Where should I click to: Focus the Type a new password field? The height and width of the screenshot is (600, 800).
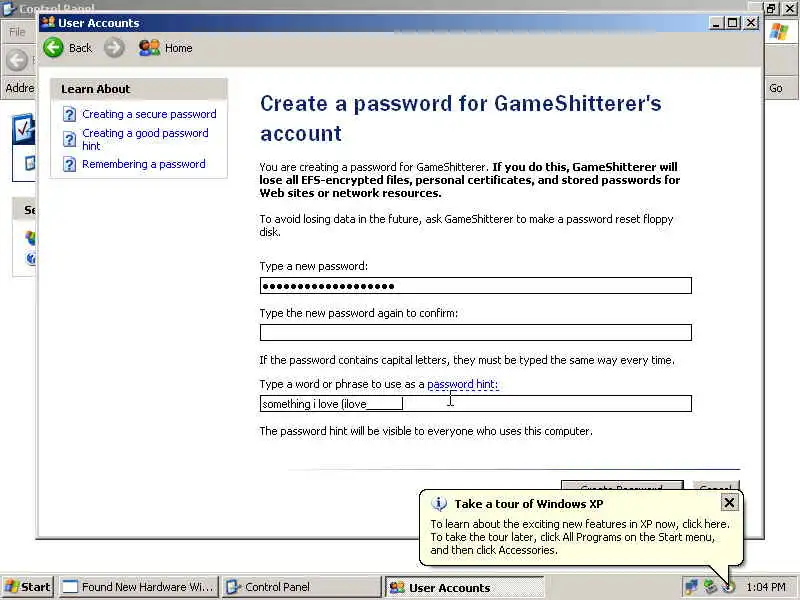point(476,286)
